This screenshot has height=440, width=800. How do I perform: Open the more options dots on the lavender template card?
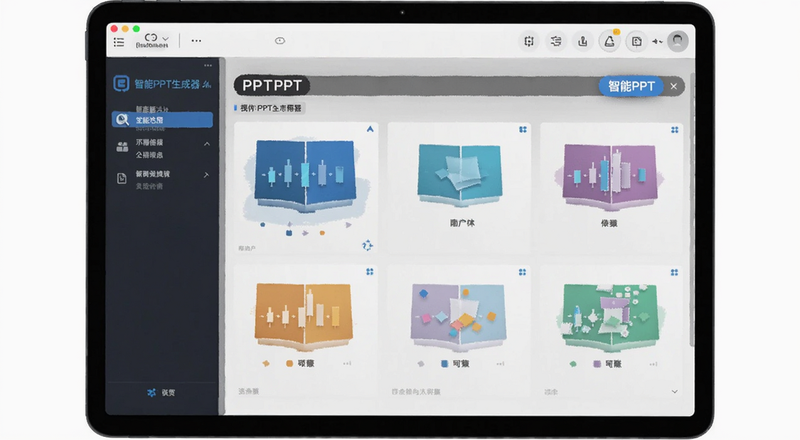pyautogui.click(x=501, y=363)
